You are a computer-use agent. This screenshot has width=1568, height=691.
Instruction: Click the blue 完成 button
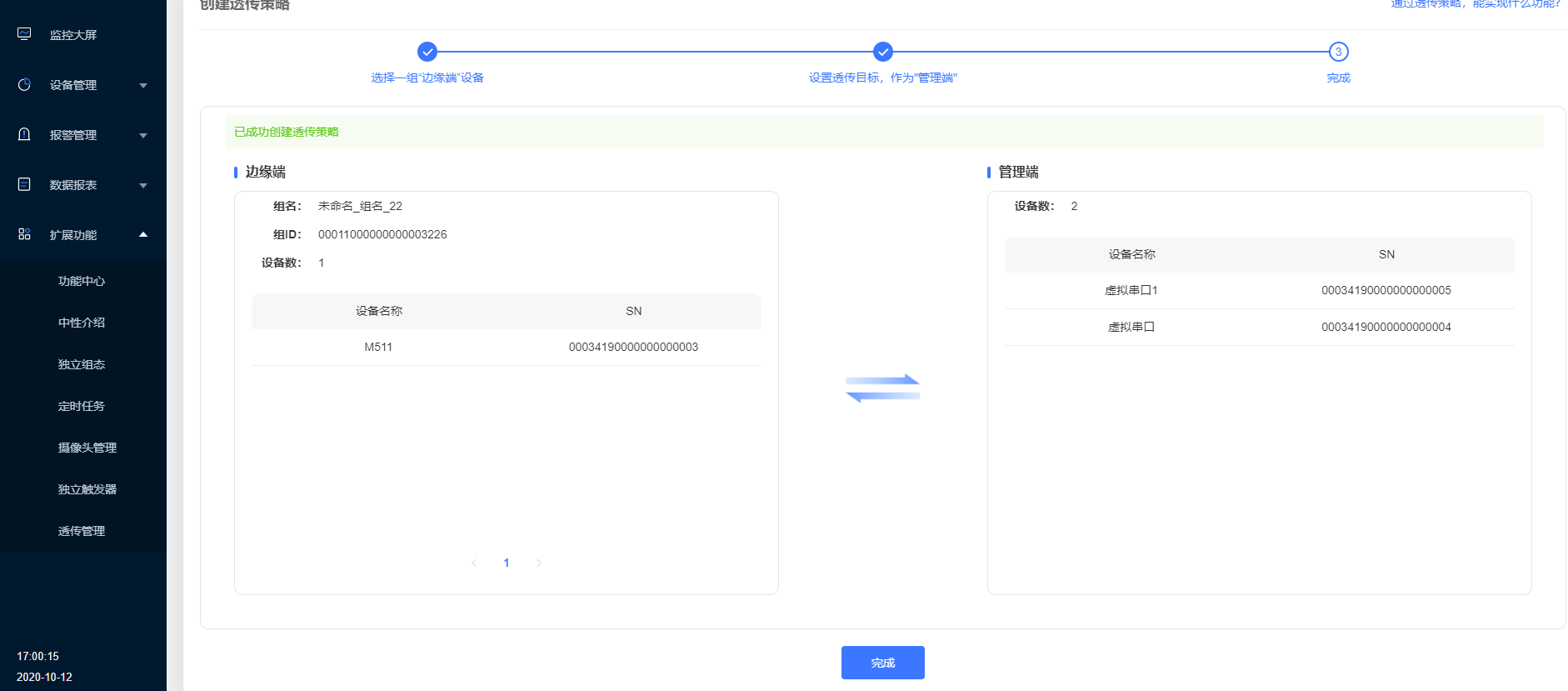pos(882,663)
